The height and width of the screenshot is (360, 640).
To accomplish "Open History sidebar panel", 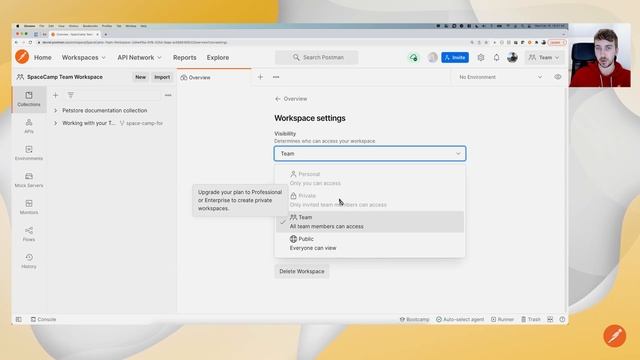I will pos(29,261).
